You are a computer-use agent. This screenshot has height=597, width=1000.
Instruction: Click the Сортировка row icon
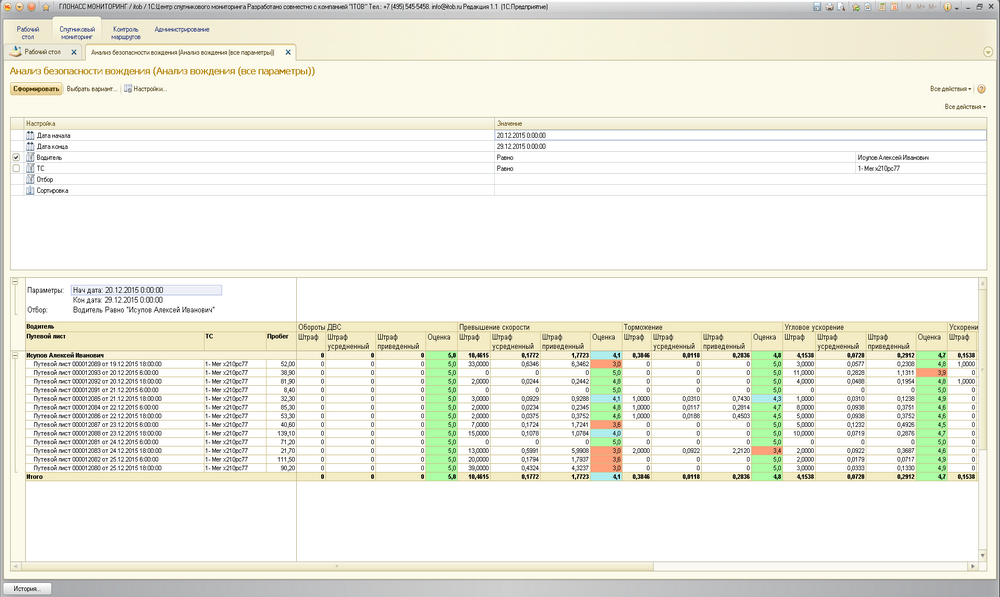click(x=30, y=190)
